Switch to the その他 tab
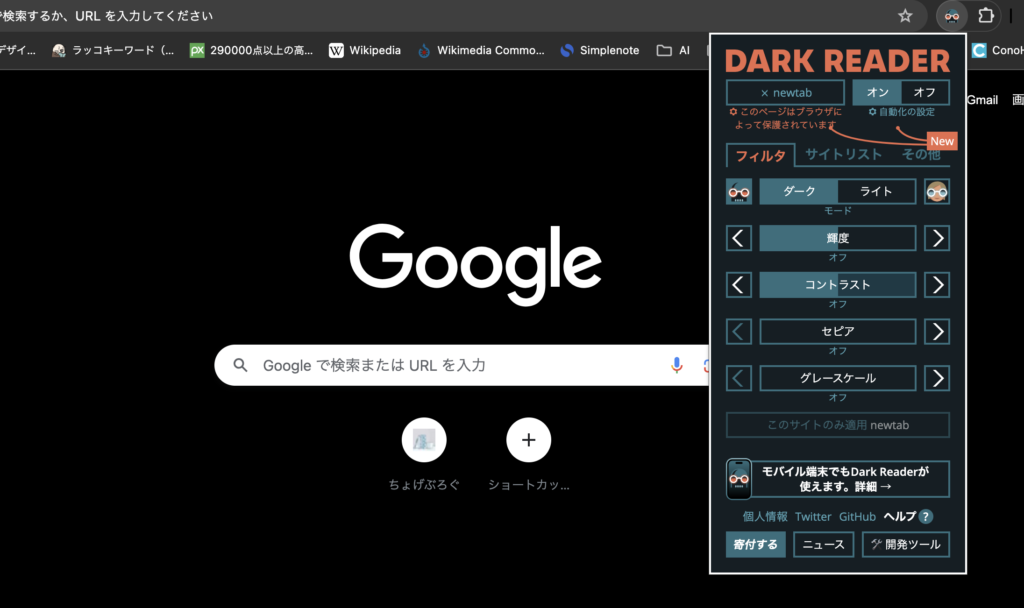This screenshot has height=608, width=1024. (921, 154)
